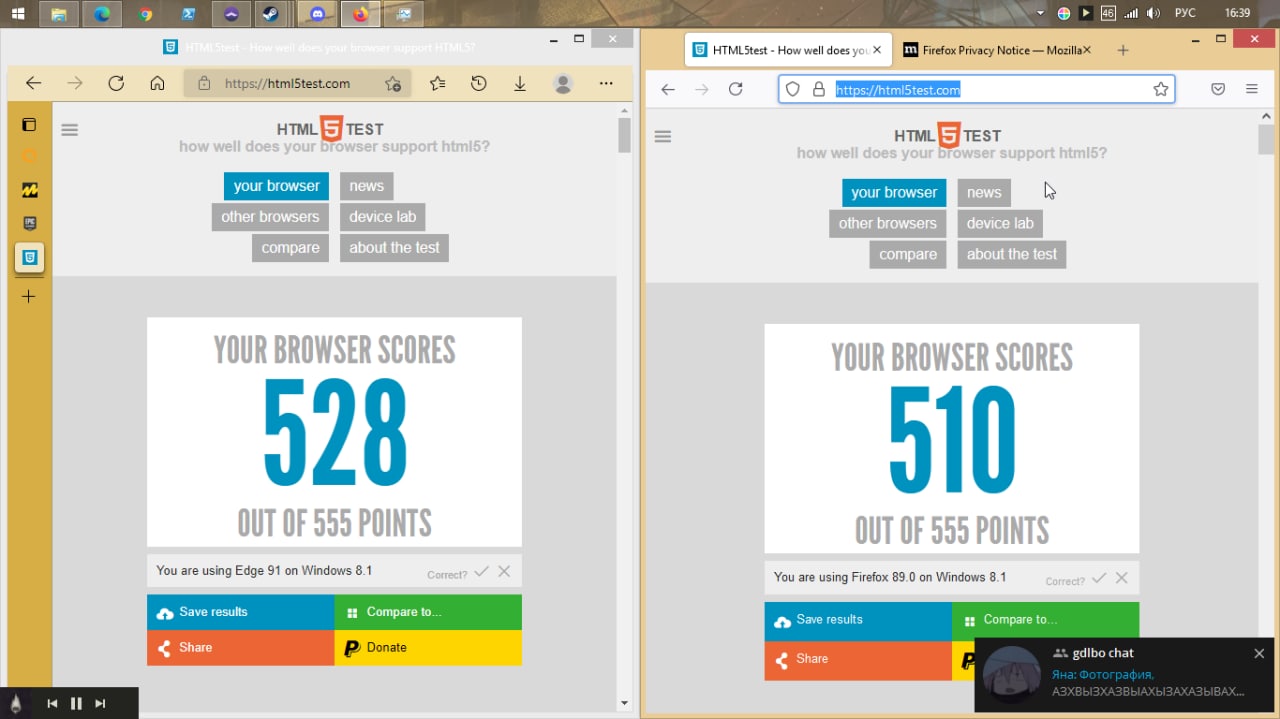This screenshot has height=719, width=1280.
Task: Select the HTML5test vertical tab in Edge
Action: (x=30, y=258)
